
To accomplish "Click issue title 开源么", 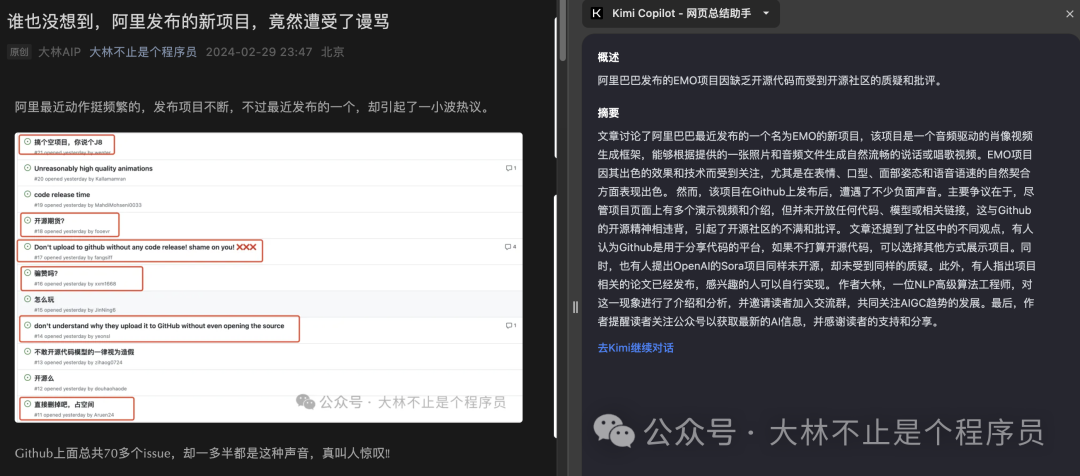I will click(44, 378).
